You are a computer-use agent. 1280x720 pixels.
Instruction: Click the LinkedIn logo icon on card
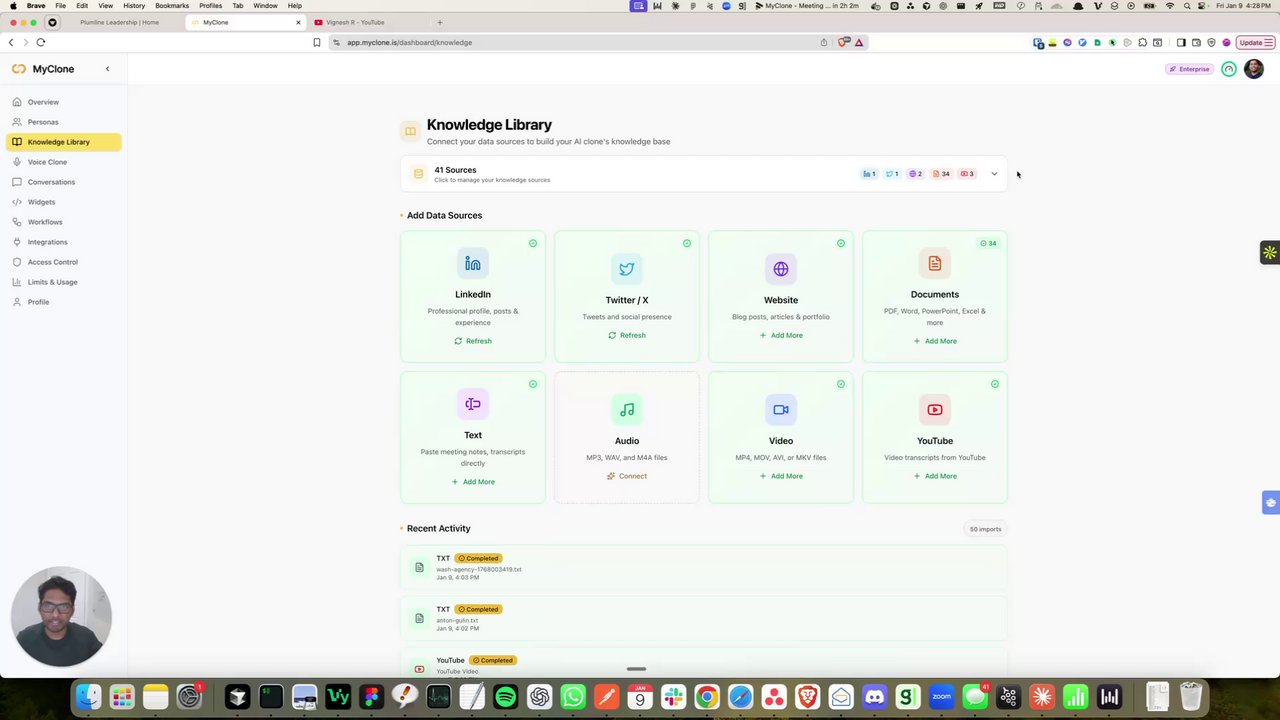click(473, 264)
